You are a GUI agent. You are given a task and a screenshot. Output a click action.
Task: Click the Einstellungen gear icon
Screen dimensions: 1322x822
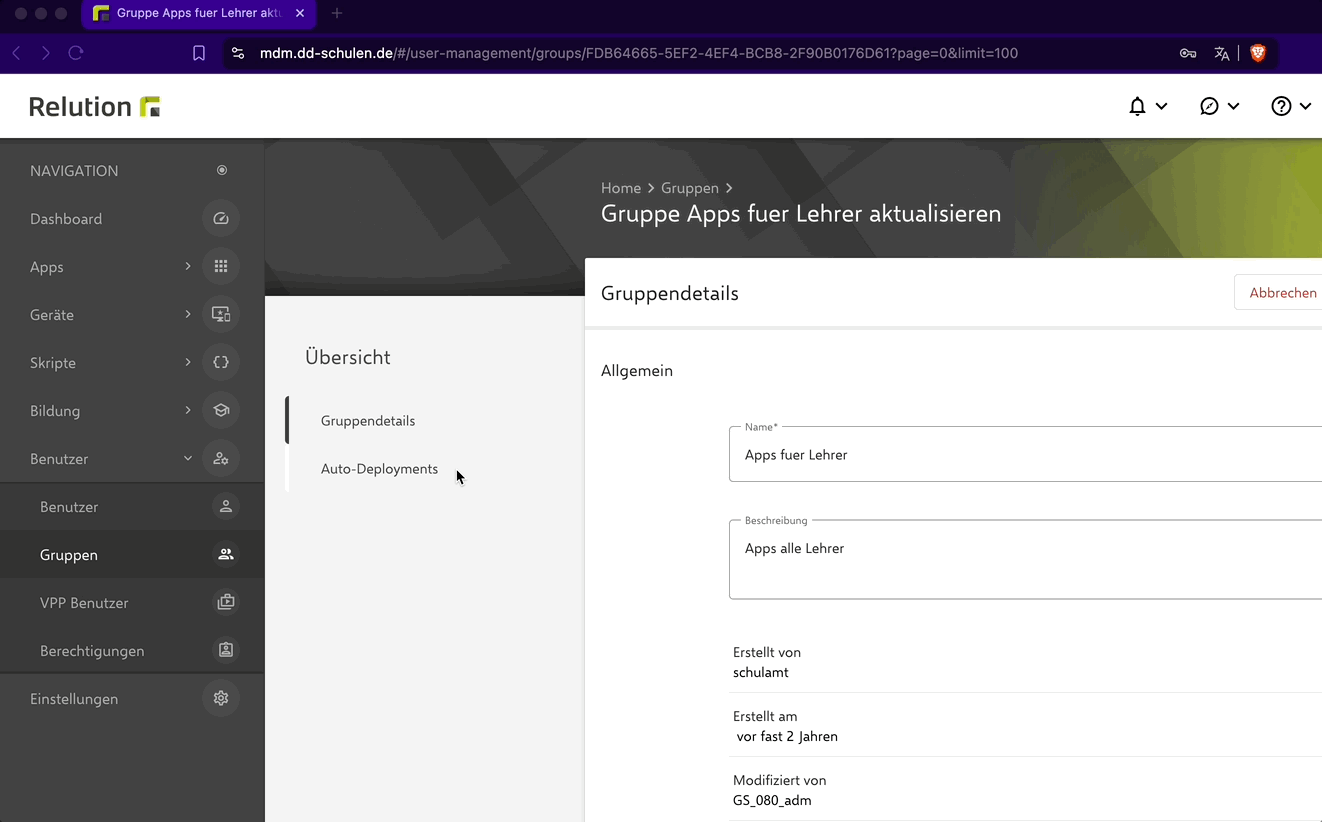pos(221,699)
